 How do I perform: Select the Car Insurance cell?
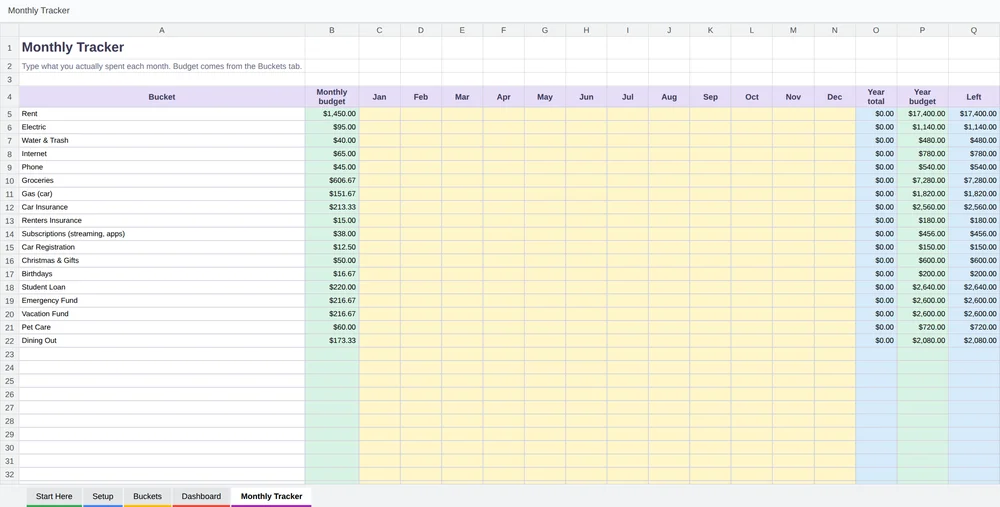162,207
